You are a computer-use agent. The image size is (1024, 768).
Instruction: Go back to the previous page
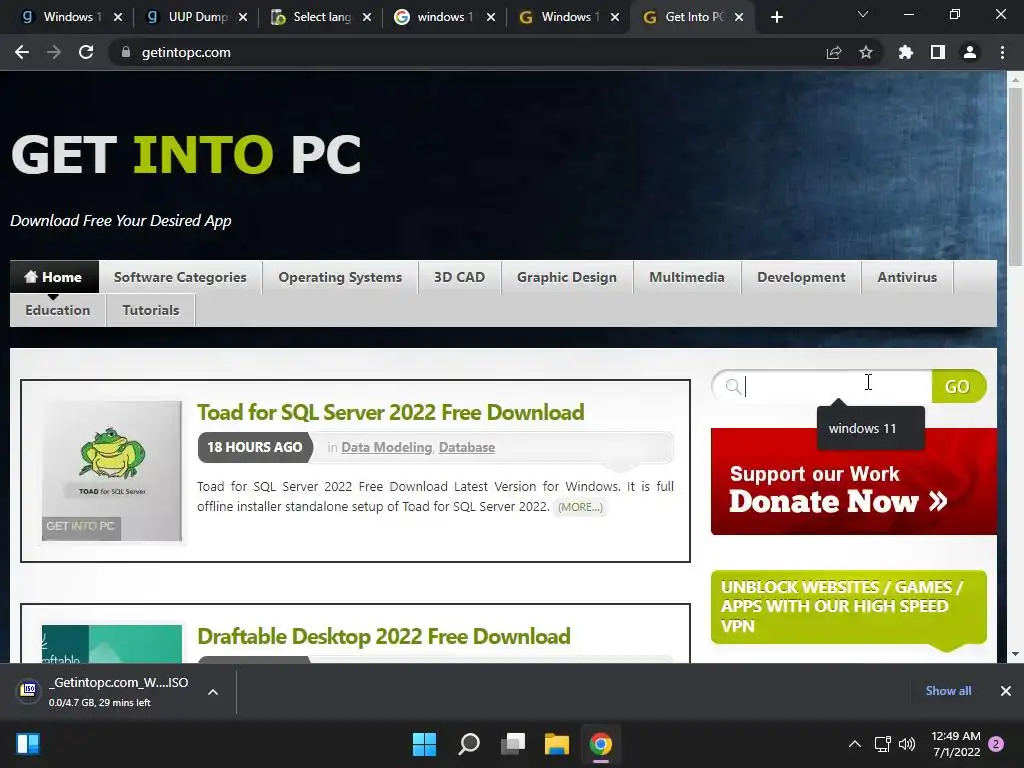point(22,52)
